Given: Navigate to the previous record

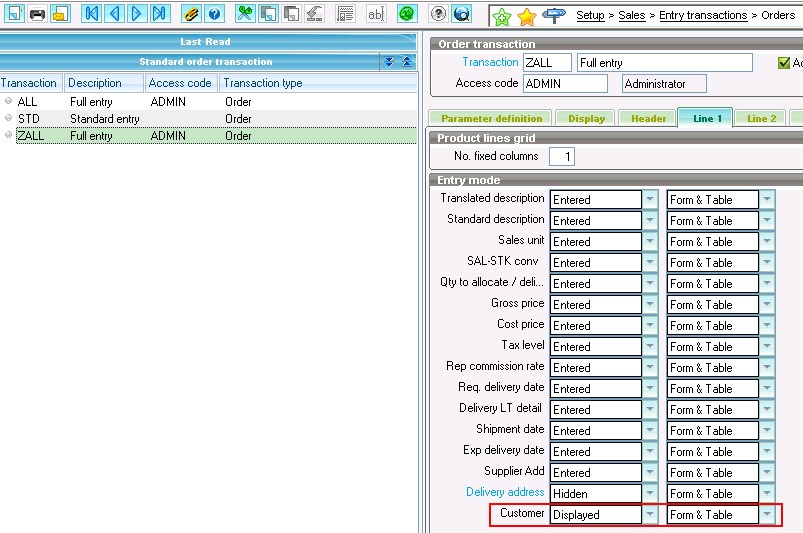Looking at the screenshot, I should click(114, 14).
